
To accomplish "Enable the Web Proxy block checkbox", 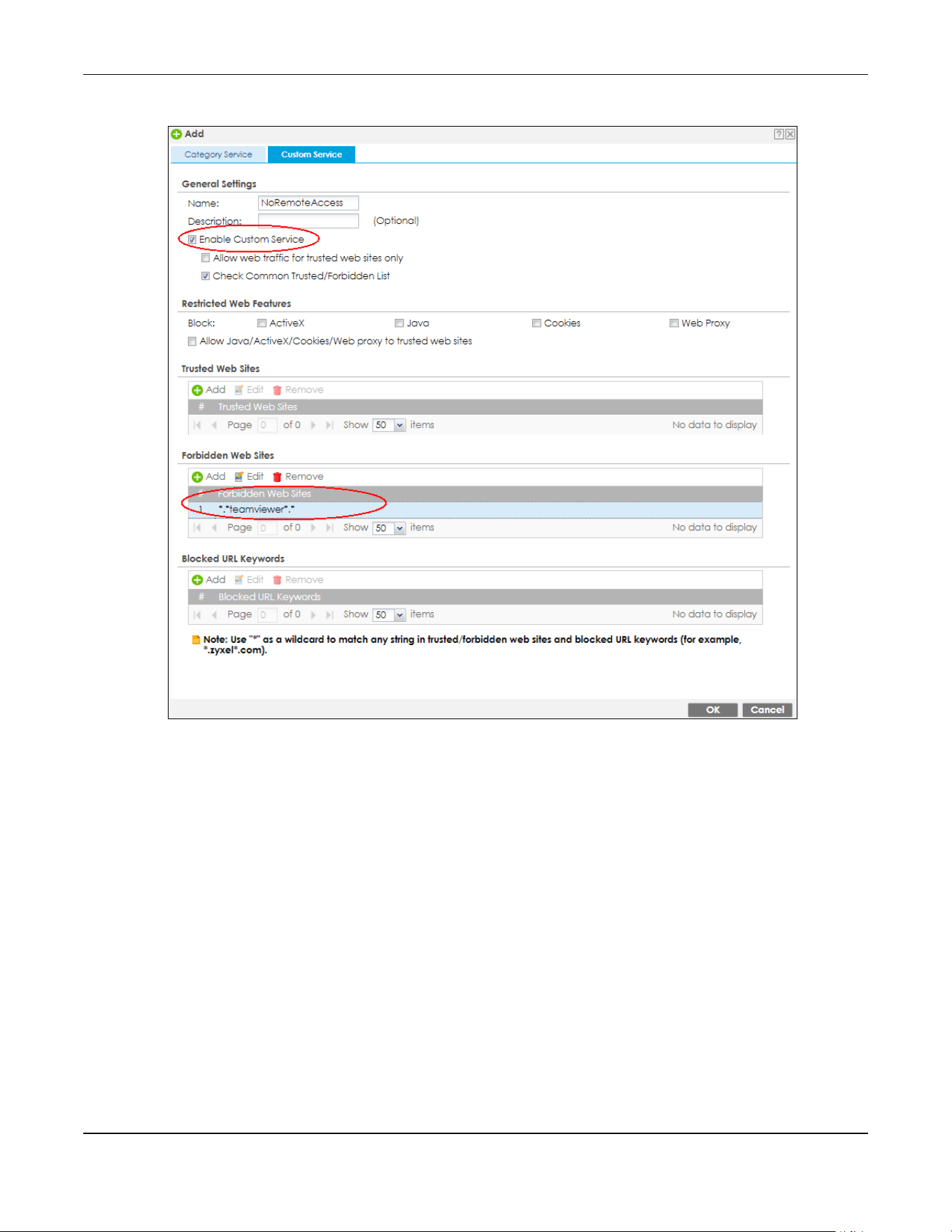I will click(x=674, y=323).
